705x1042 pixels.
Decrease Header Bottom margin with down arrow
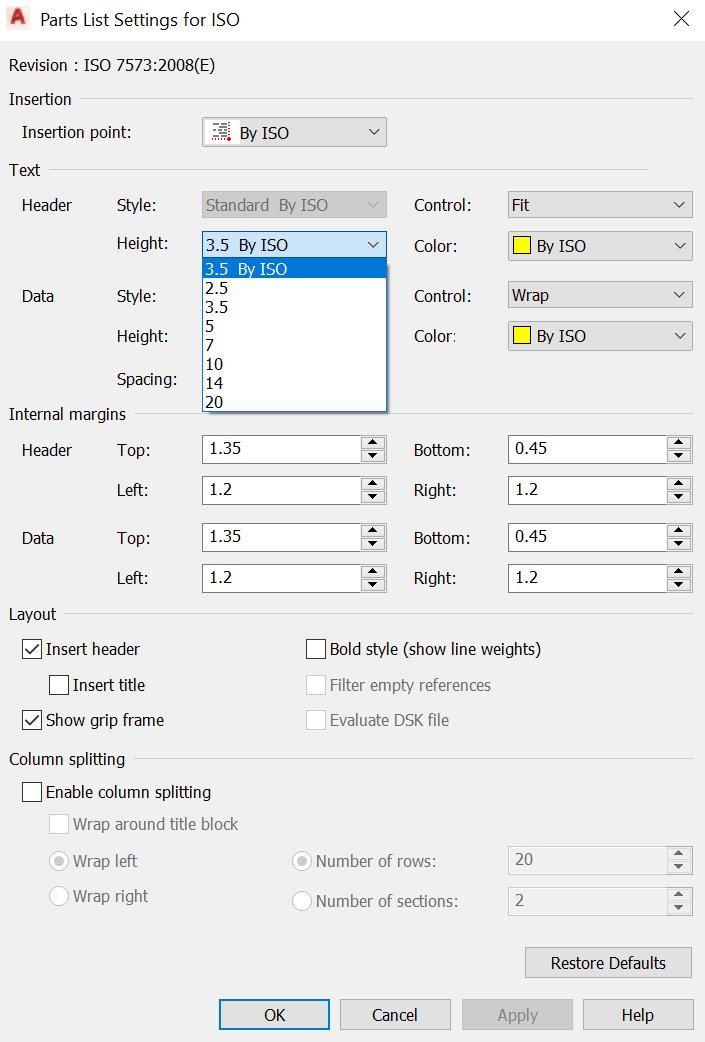679,456
